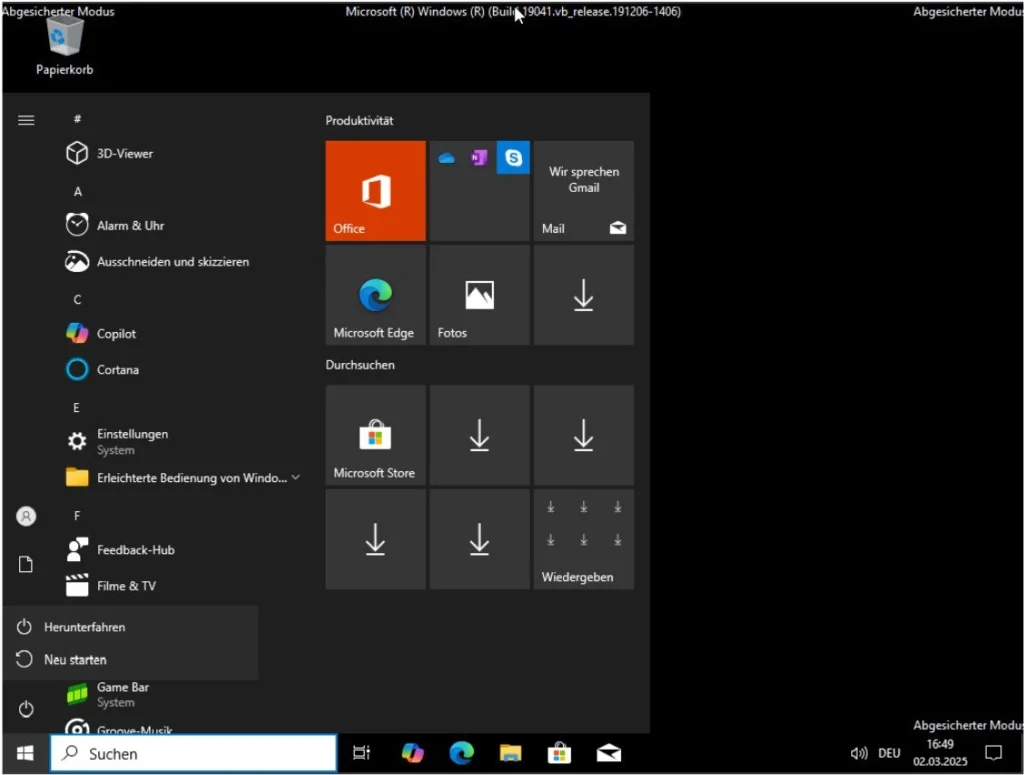Open the Mail tile
The width and height of the screenshot is (1024, 775).
click(584, 191)
